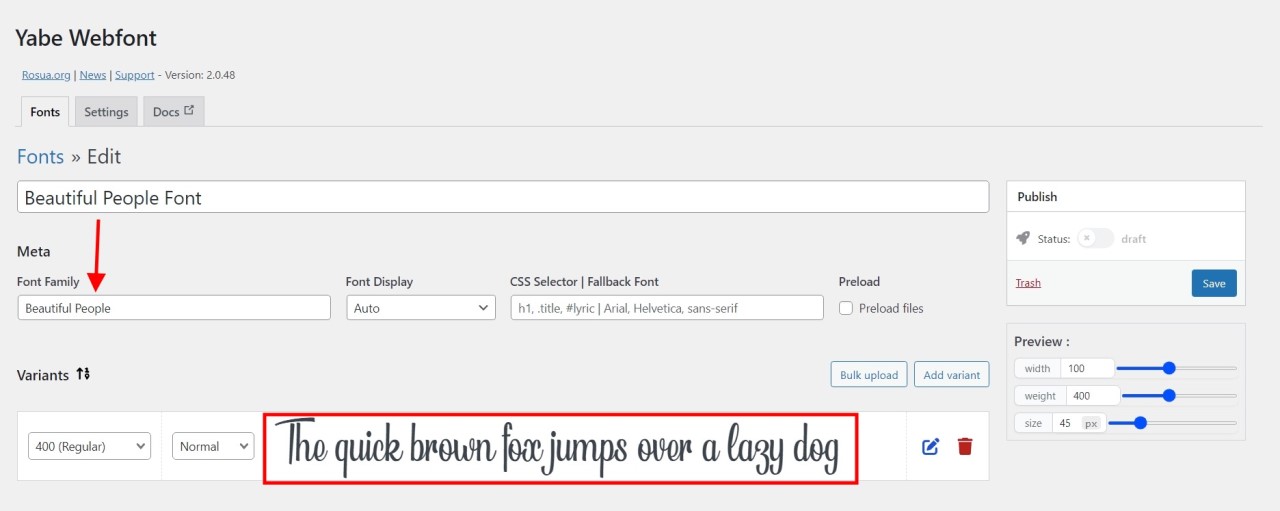The height and width of the screenshot is (511, 1280).
Task: Click the Trash link in Publish box
Action: coord(1028,283)
